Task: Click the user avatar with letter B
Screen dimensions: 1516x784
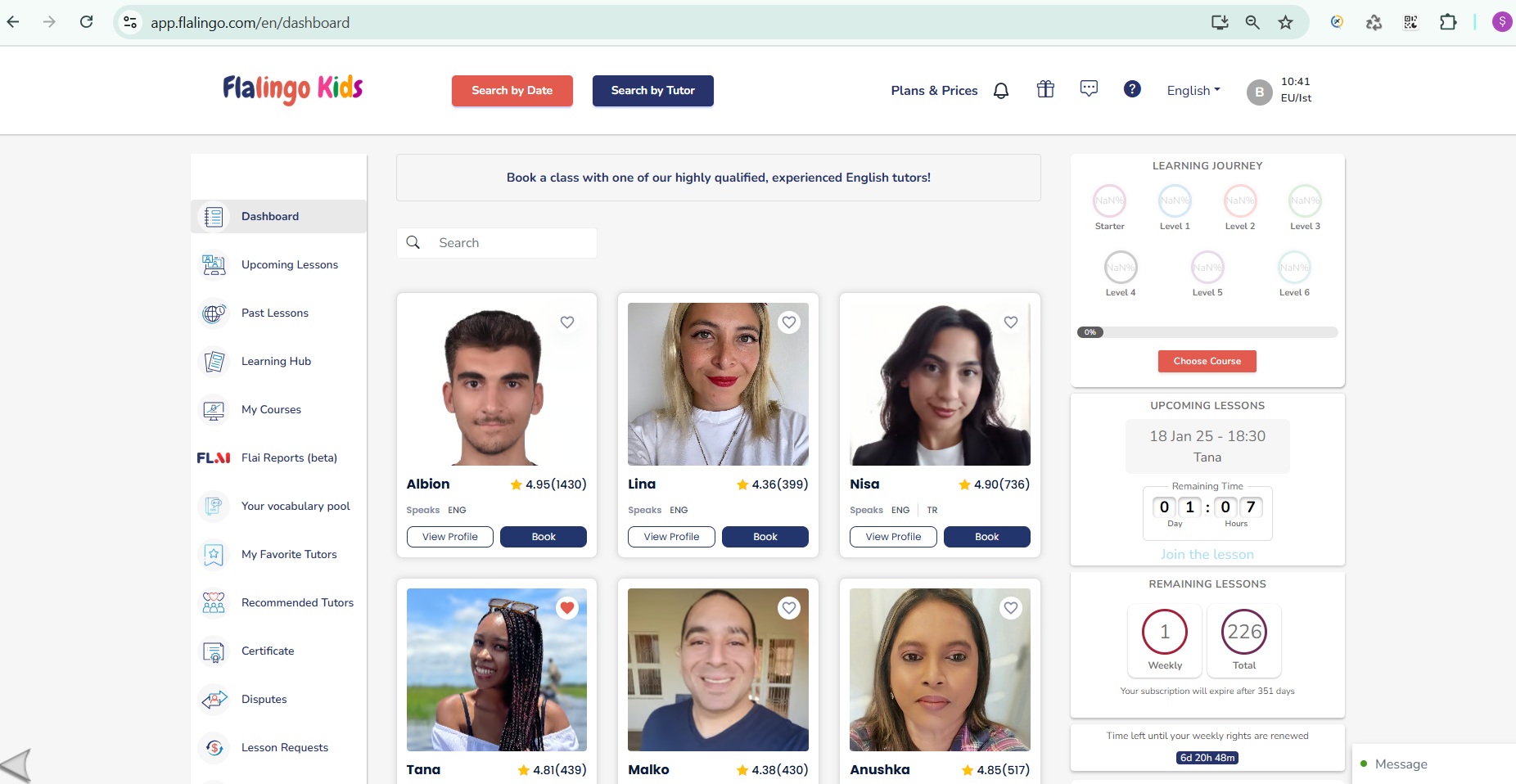Action: (x=1259, y=92)
